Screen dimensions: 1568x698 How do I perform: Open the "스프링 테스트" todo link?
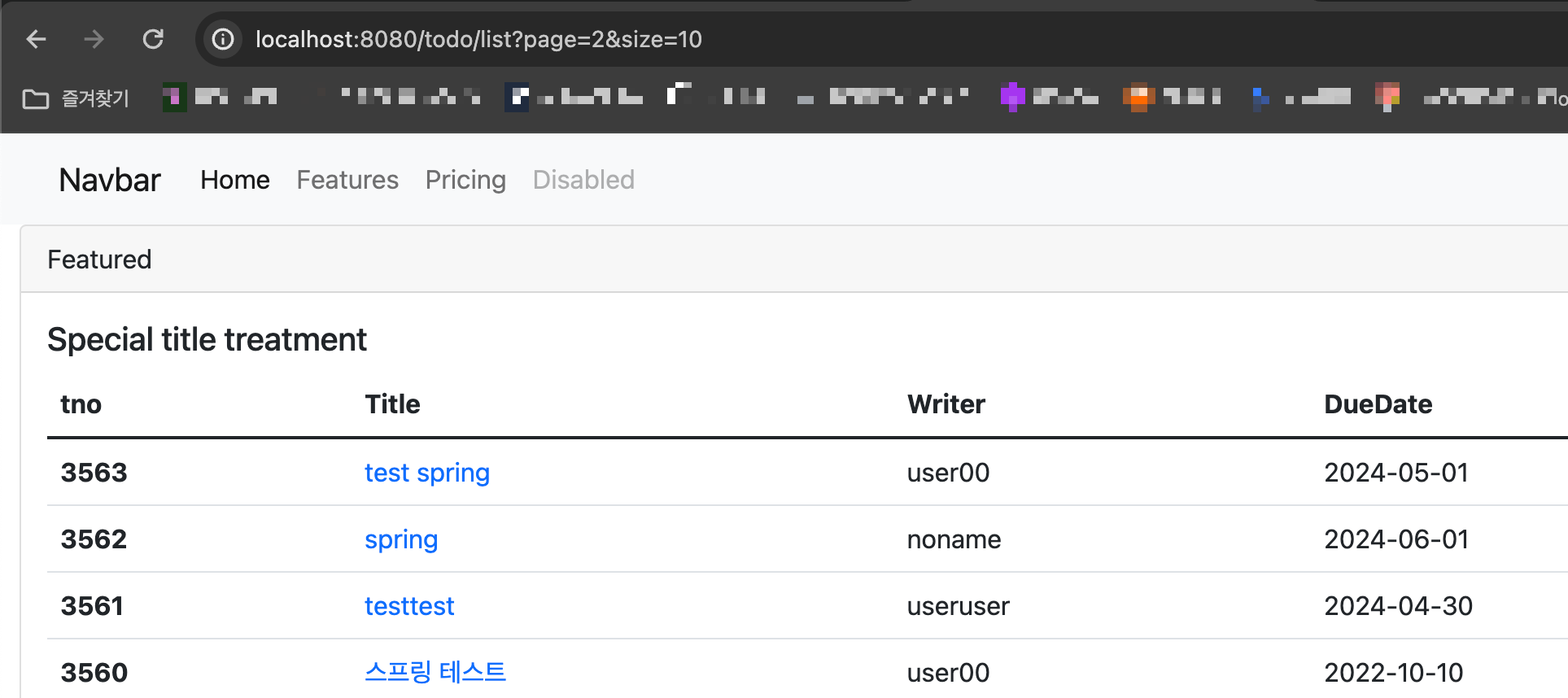click(435, 672)
